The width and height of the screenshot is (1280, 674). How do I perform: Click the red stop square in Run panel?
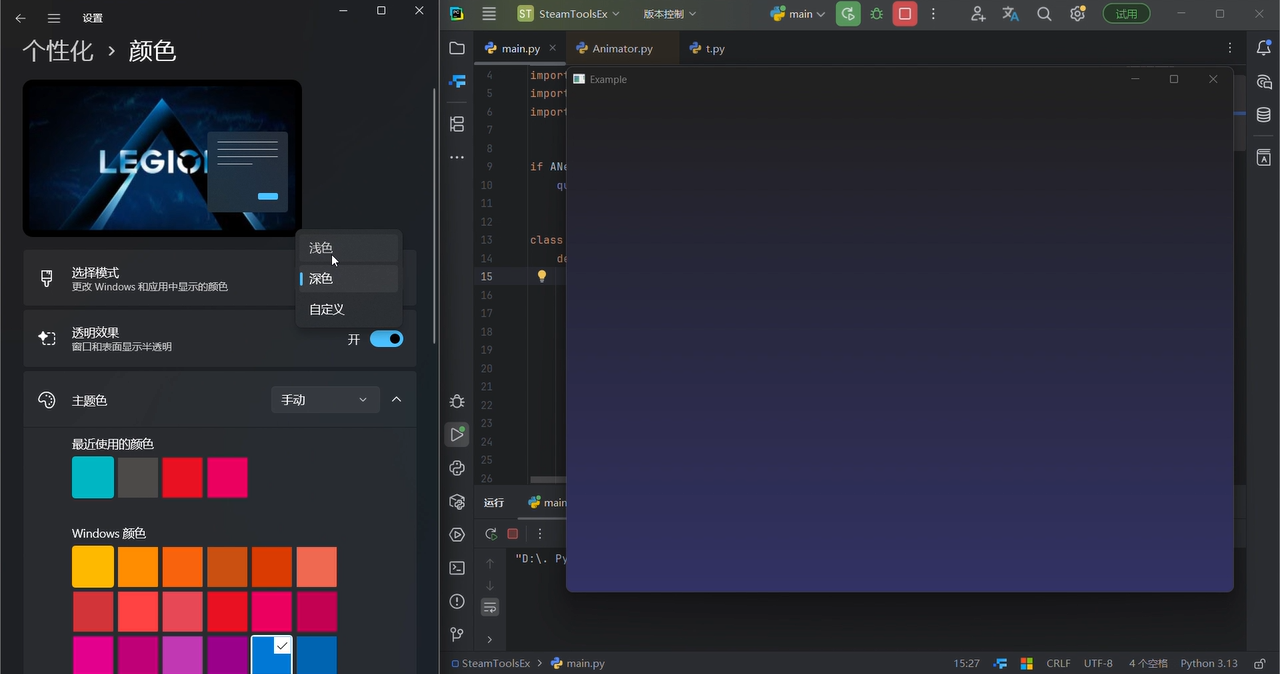tap(513, 534)
